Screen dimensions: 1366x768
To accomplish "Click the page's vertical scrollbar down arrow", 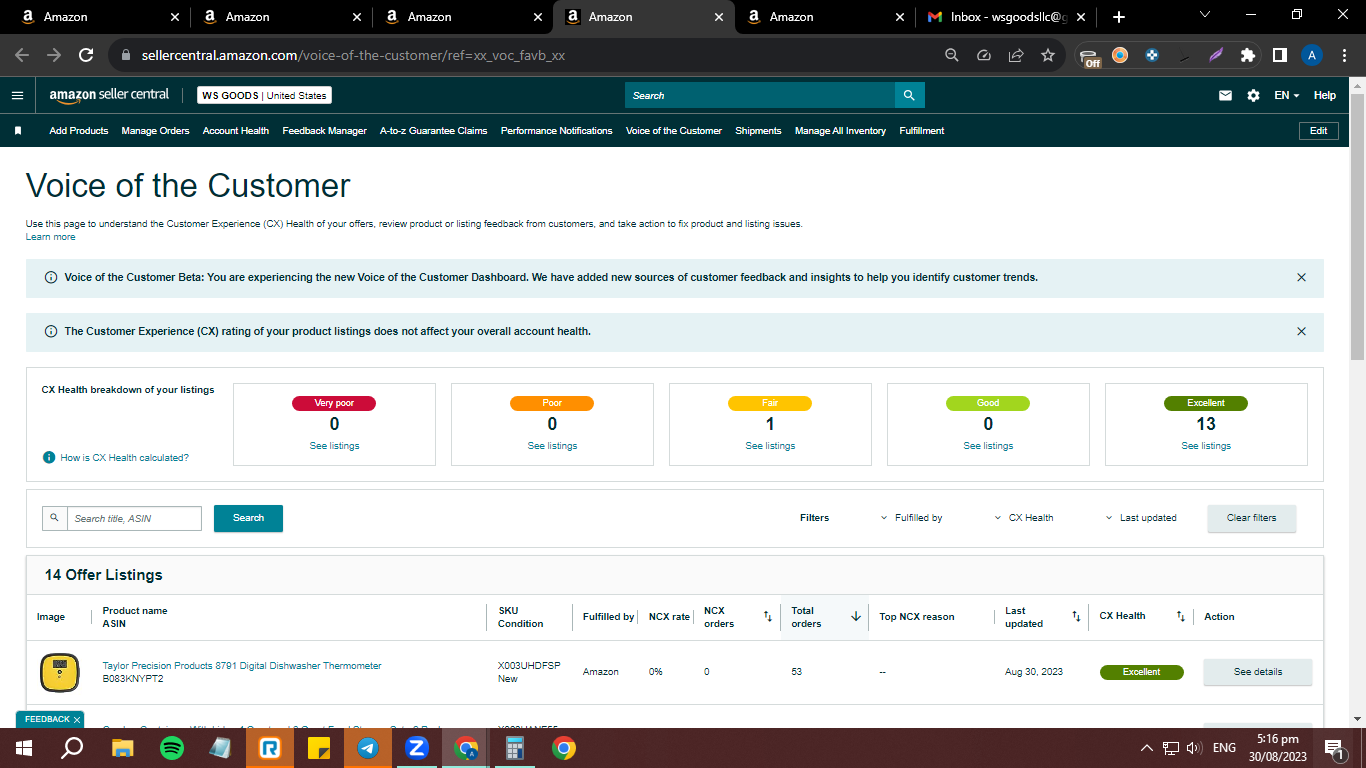I will [1357, 718].
